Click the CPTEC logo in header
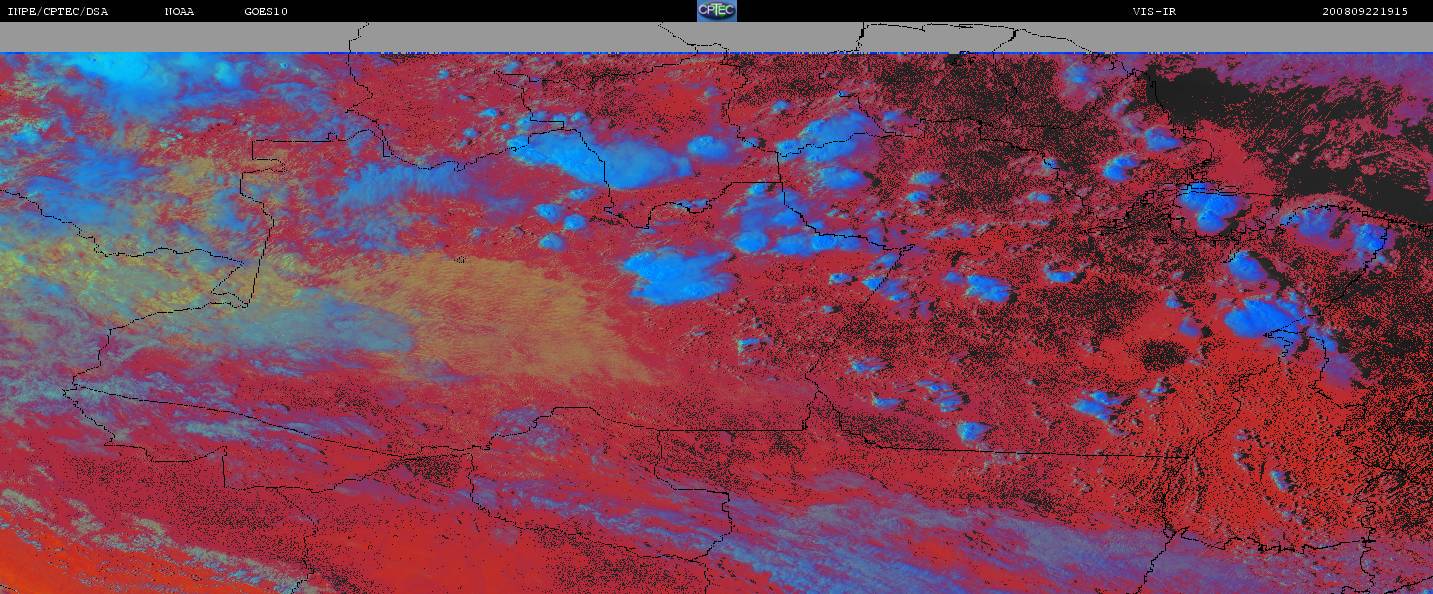The image size is (1433, 594). pyautogui.click(x=717, y=11)
